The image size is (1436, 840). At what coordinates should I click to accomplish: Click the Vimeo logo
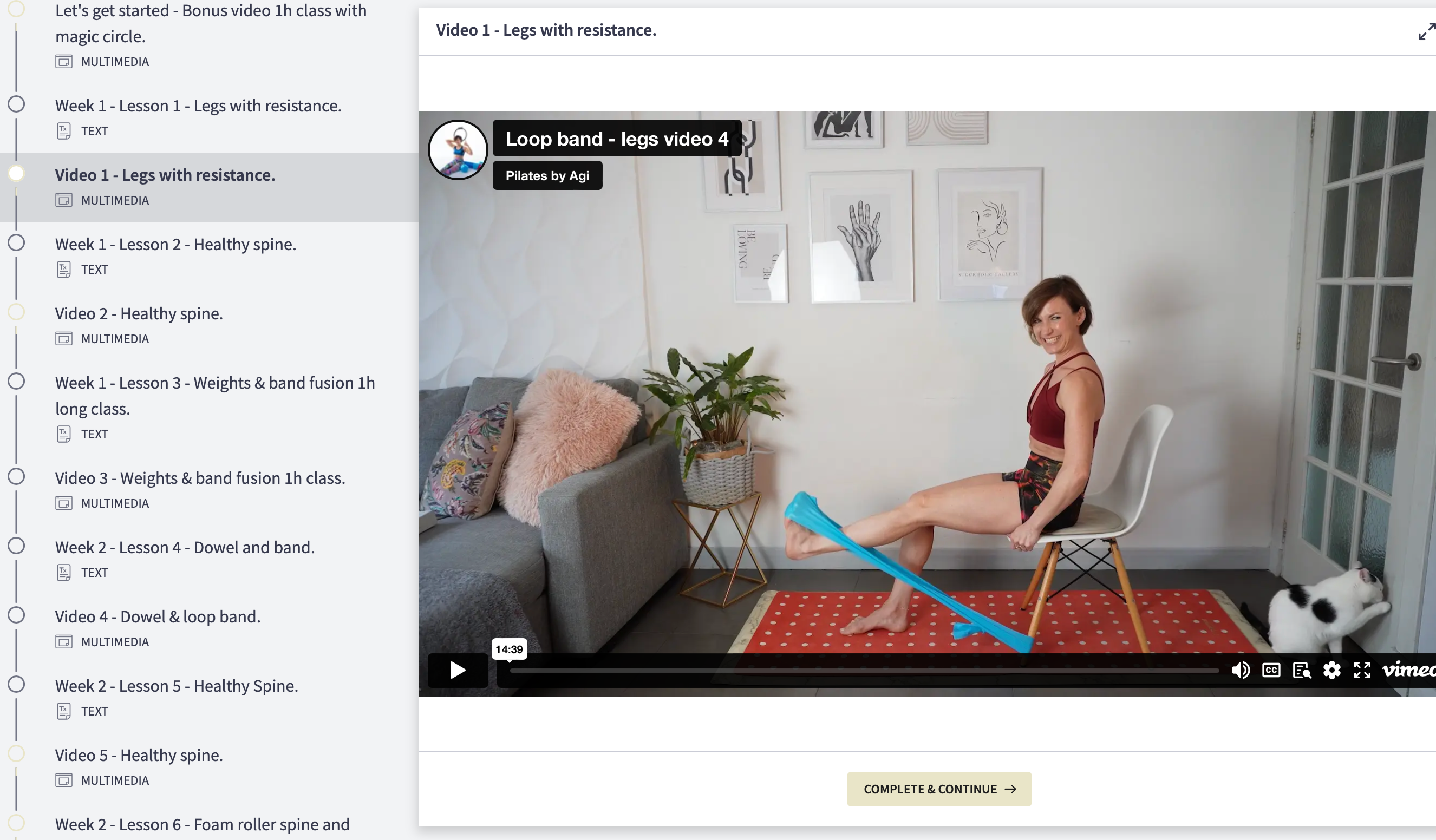(1408, 670)
